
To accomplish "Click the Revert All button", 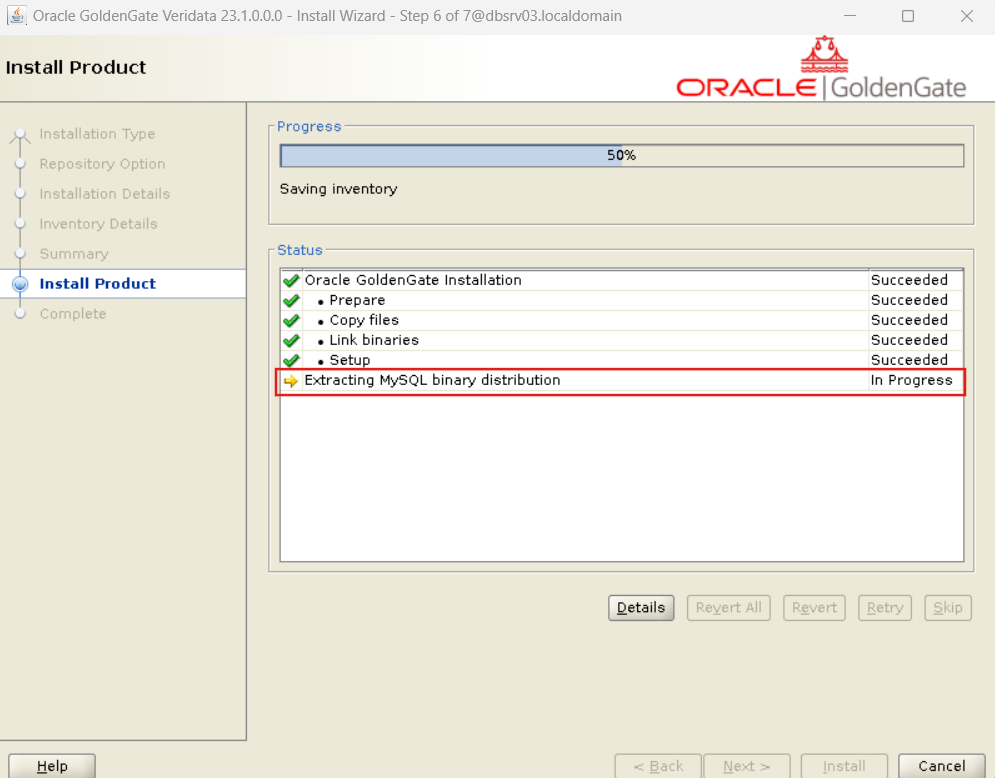I will point(728,608).
